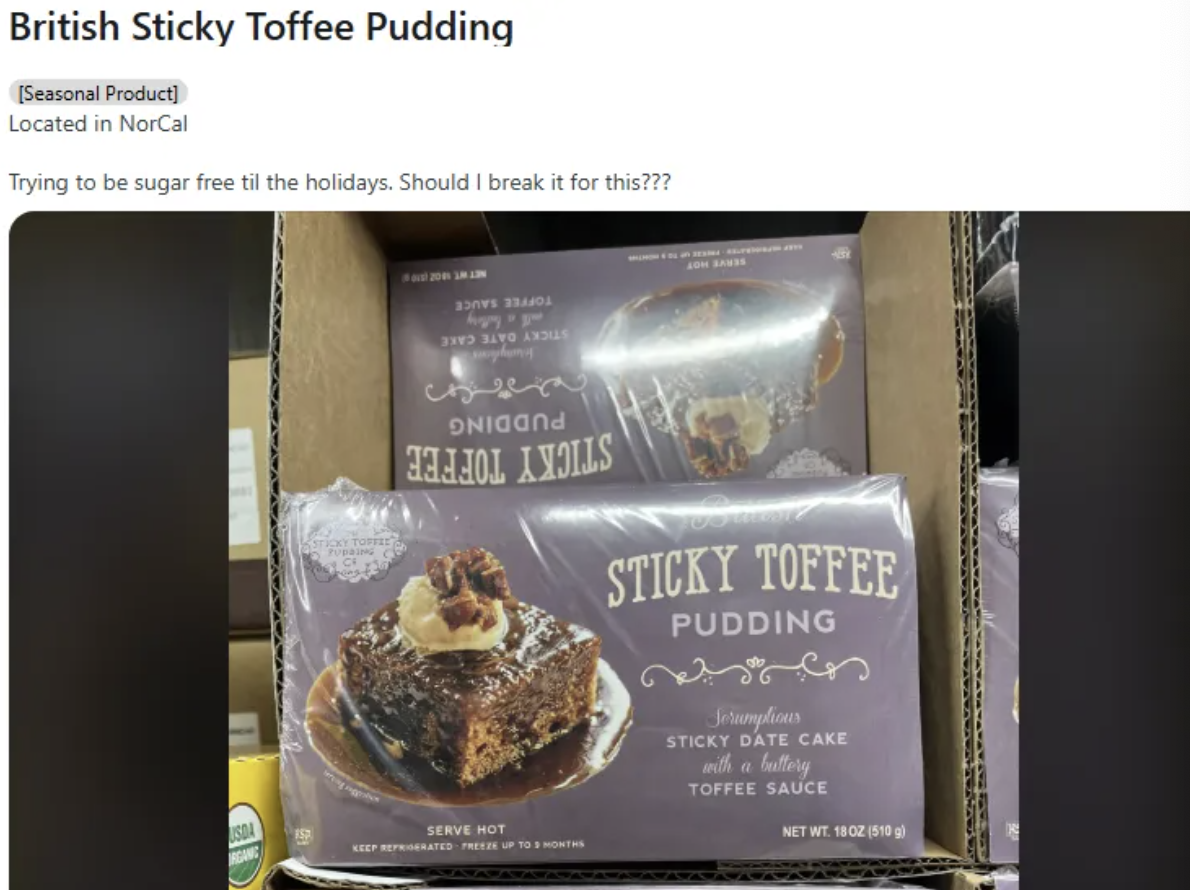Click the "NET WT. 18 OZ (510 g)" label
Screen dimensions: 1190x890
[843, 831]
